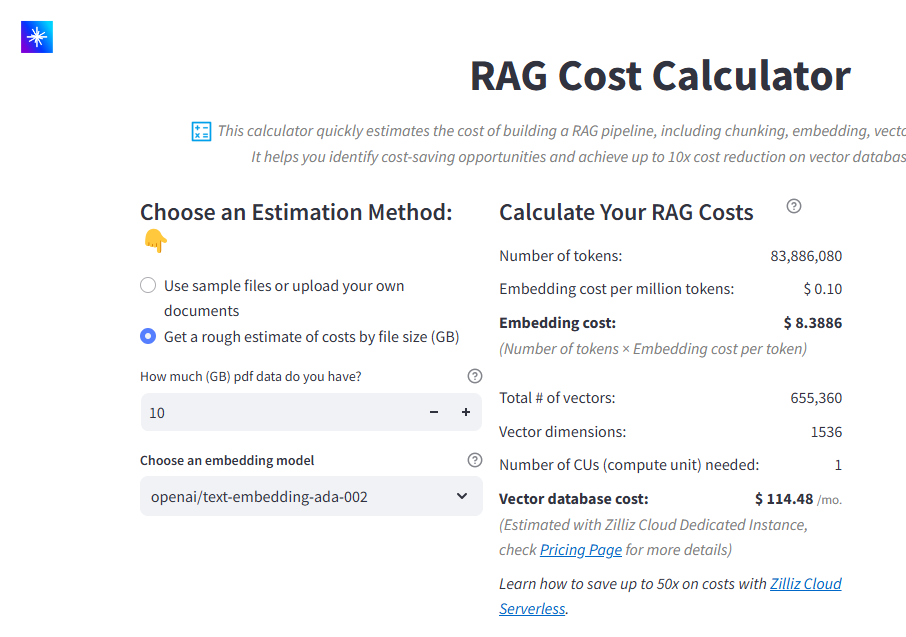Click the 'Calculate Your RAG Costs' heading
This screenshot has width=906, height=637.
pos(626,212)
